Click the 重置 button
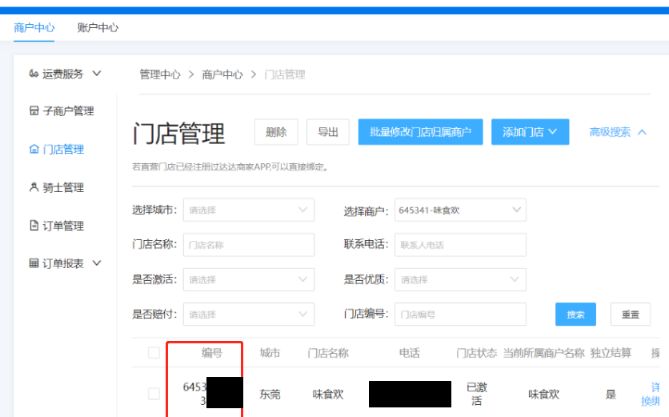669x417 pixels. pyautogui.click(x=630, y=314)
